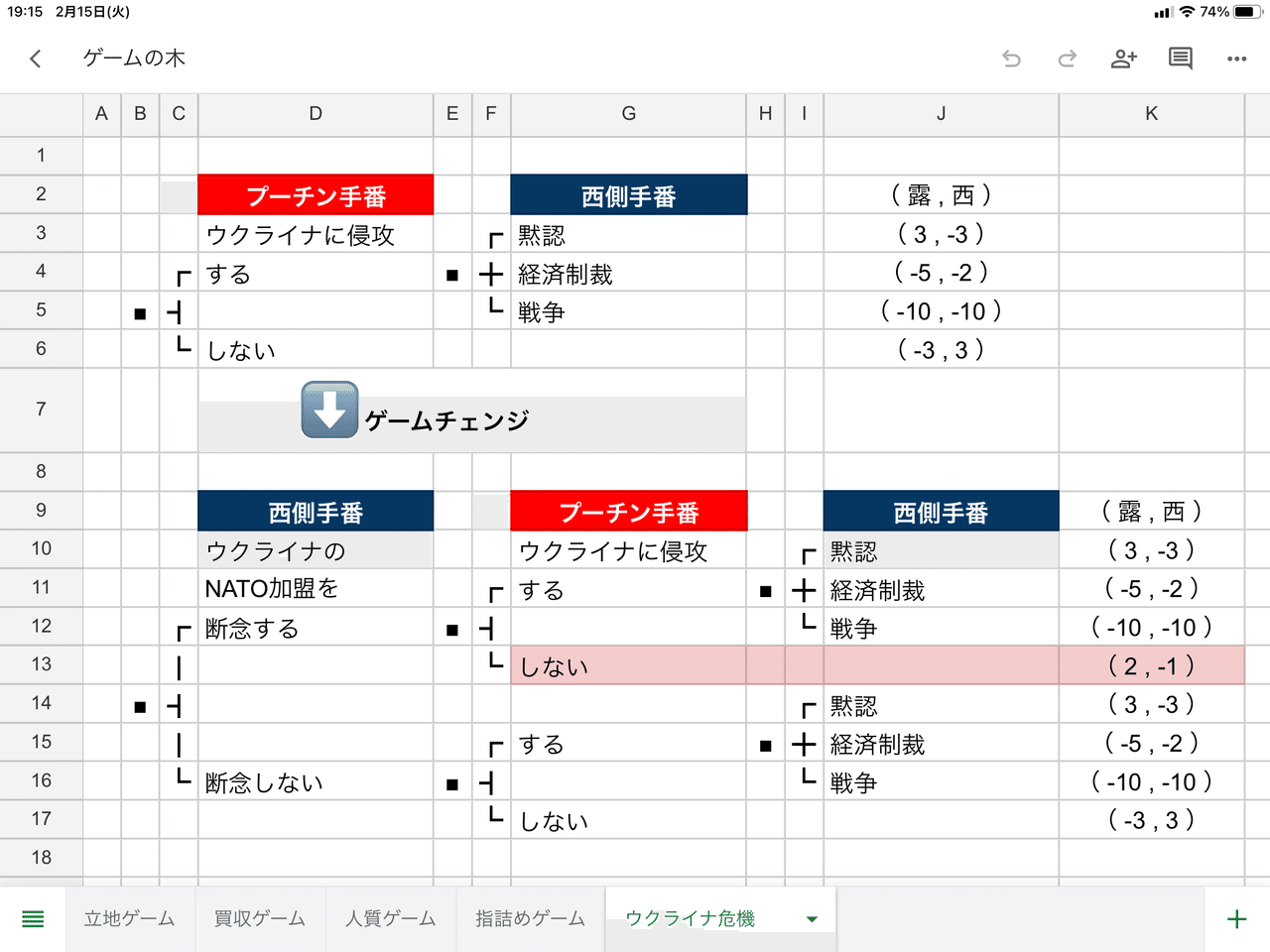Select the ( -5 , -2 ) cell in row 4
This screenshot has height=952, width=1270.
tap(942, 273)
